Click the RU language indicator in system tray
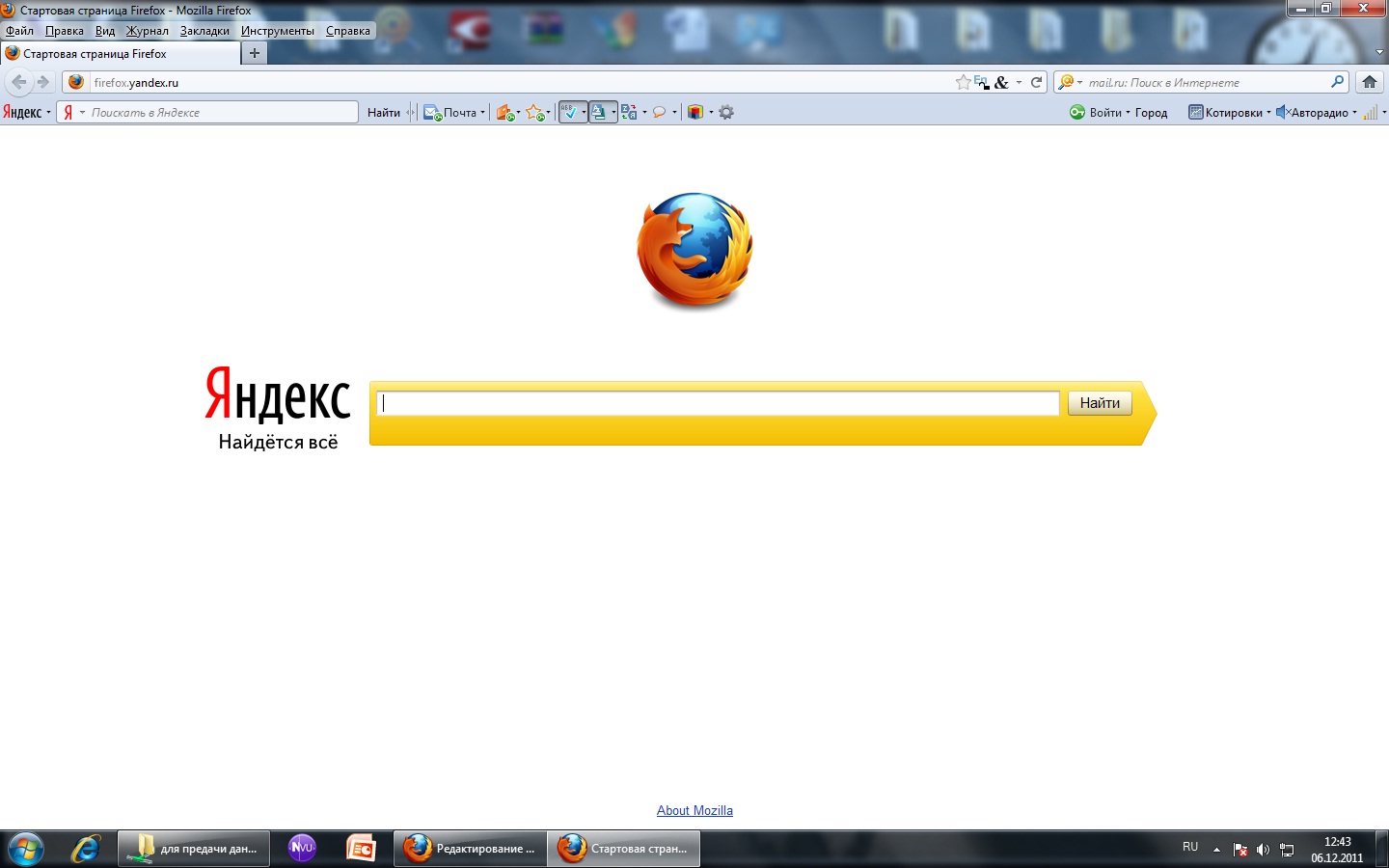Viewport: 1389px width, 868px height. pyautogui.click(x=1190, y=847)
